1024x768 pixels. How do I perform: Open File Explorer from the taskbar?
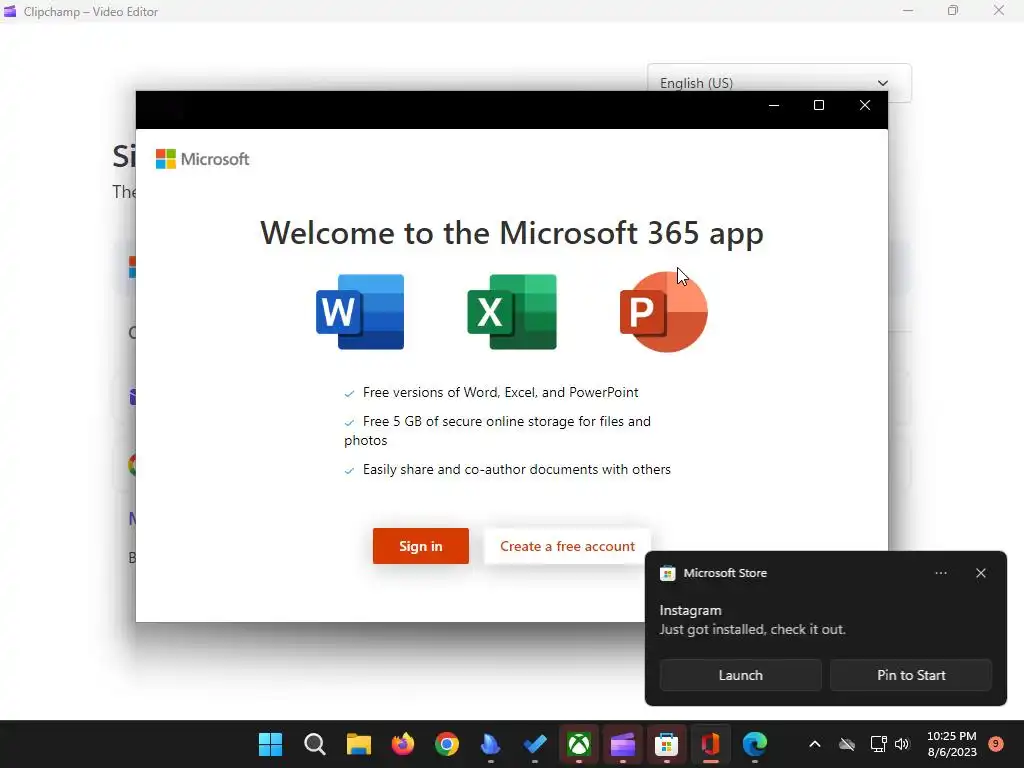[x=359, y=744]
